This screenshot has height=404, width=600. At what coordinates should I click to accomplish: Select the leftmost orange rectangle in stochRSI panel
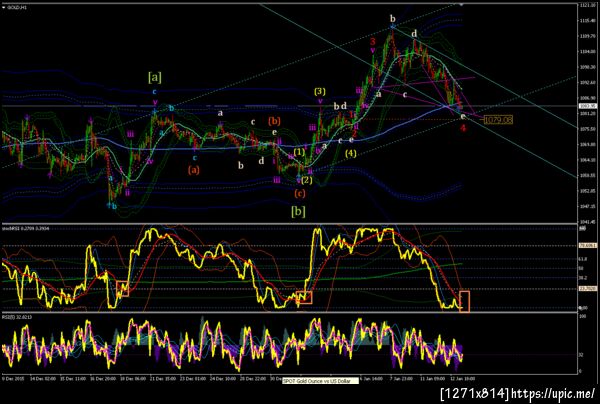tap(122, 289)
